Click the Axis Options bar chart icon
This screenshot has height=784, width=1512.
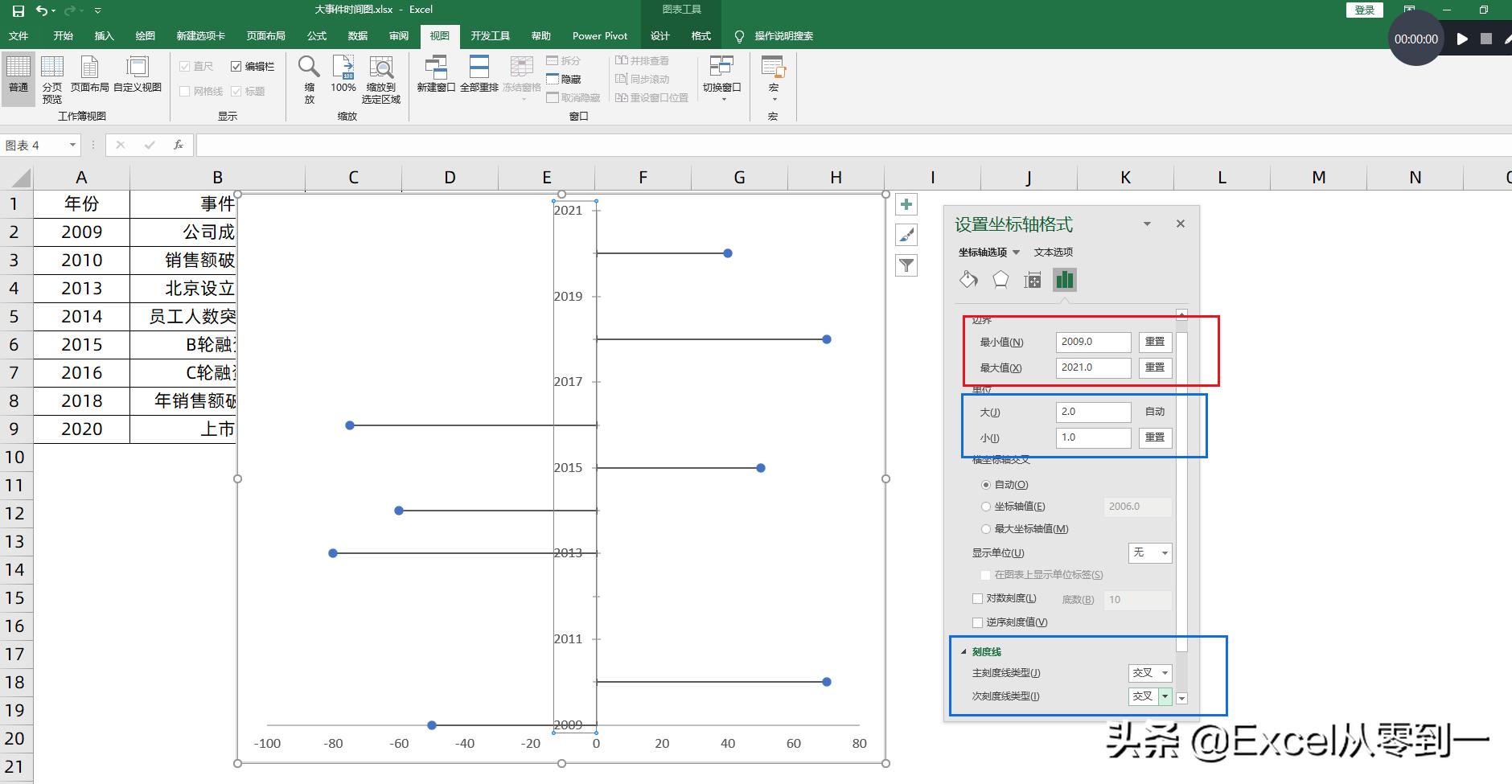click(1065, 280)
